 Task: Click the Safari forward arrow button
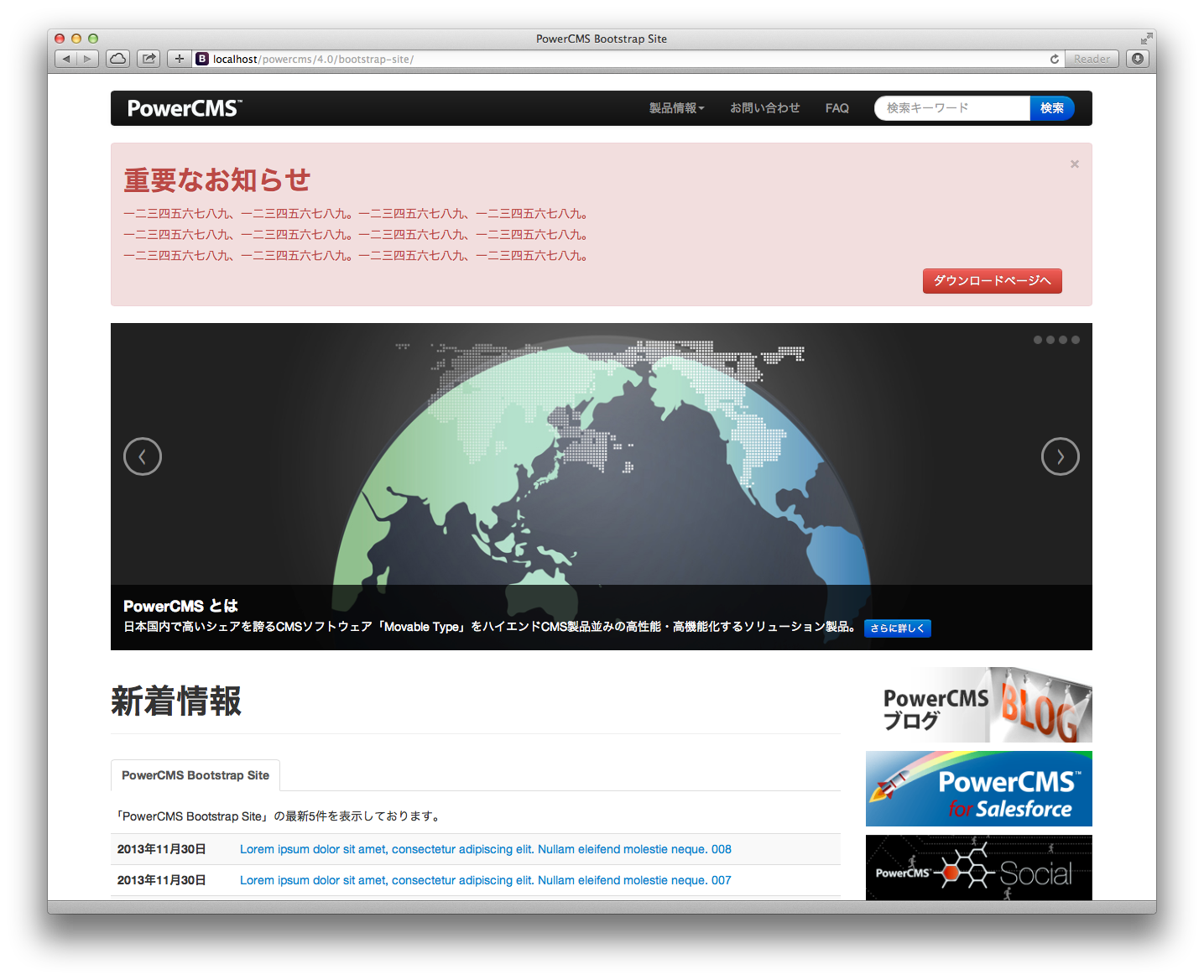pyautogui.click(x=88, y=59)
